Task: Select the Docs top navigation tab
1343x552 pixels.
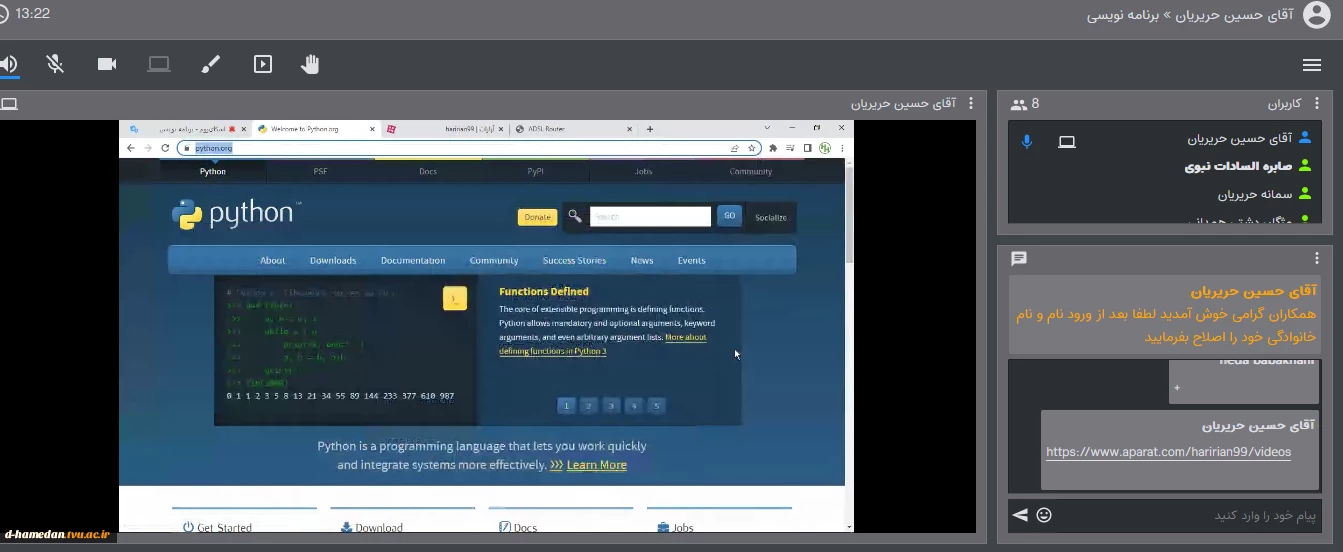Action: [x=428, y=171]
